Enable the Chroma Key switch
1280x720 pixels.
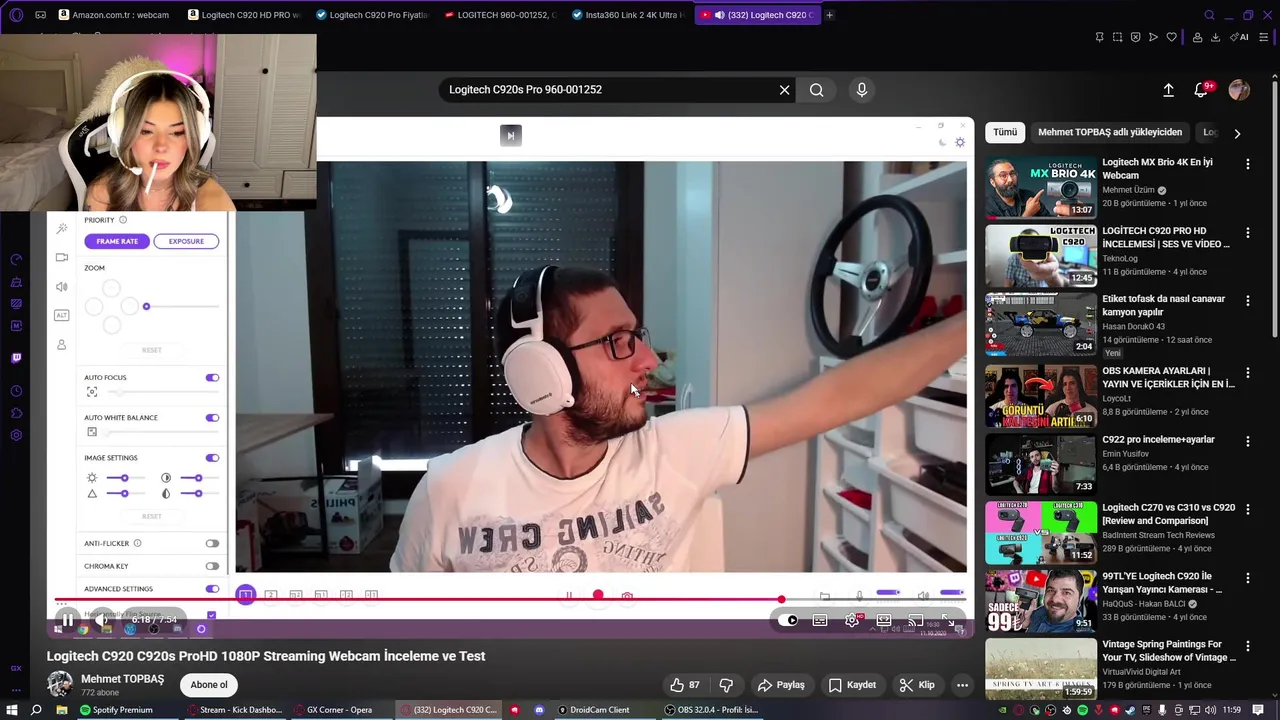[x=212, y=566]
